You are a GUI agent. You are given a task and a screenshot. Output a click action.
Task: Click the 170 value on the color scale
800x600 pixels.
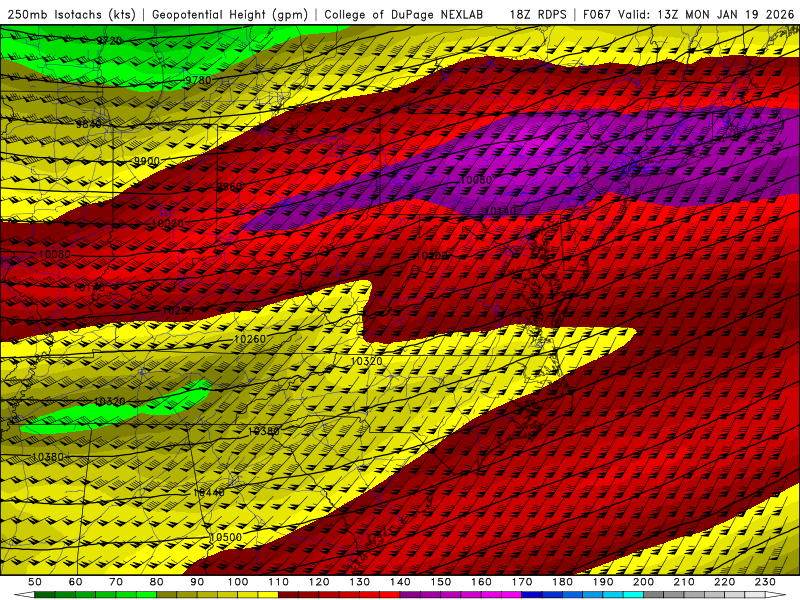[521, 582]
